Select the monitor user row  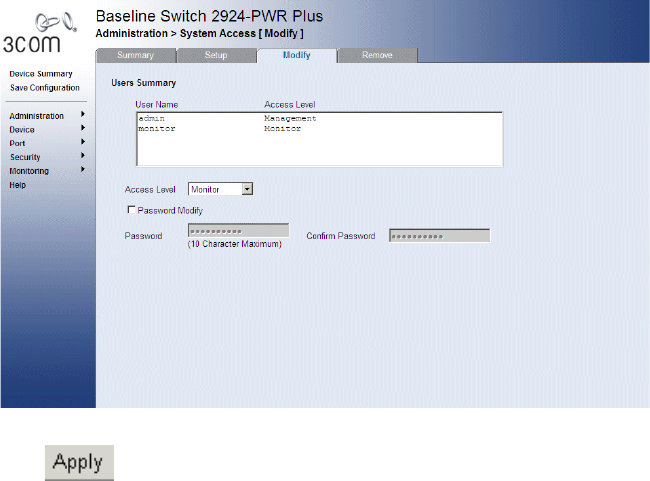[319, 129]
